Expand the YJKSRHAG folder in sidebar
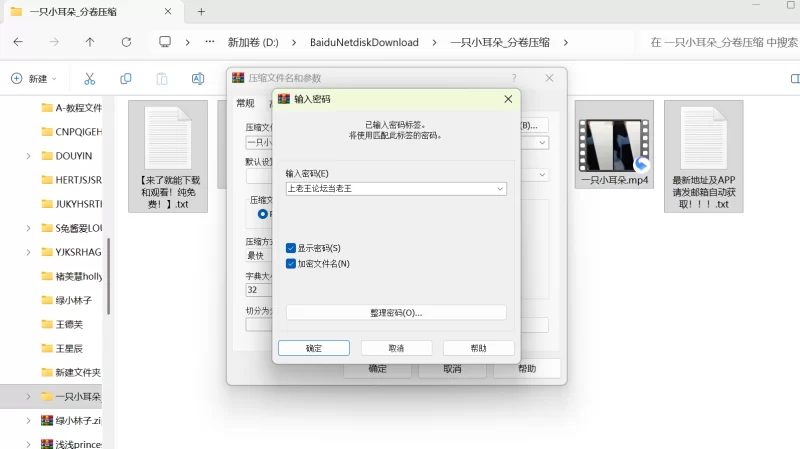This screenshot has width=800, height=449. tap(28, 252)
